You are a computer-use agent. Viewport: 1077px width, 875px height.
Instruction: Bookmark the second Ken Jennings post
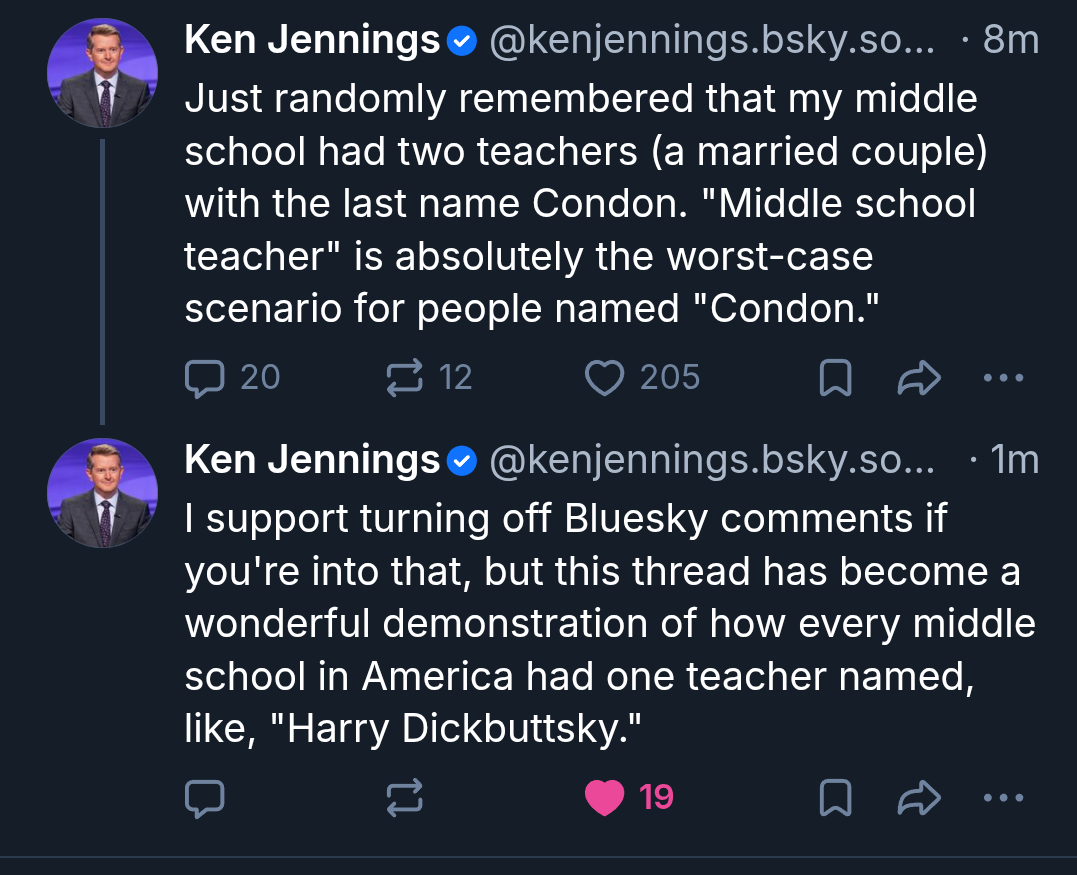pyautogui.click(x=835, y=797)
